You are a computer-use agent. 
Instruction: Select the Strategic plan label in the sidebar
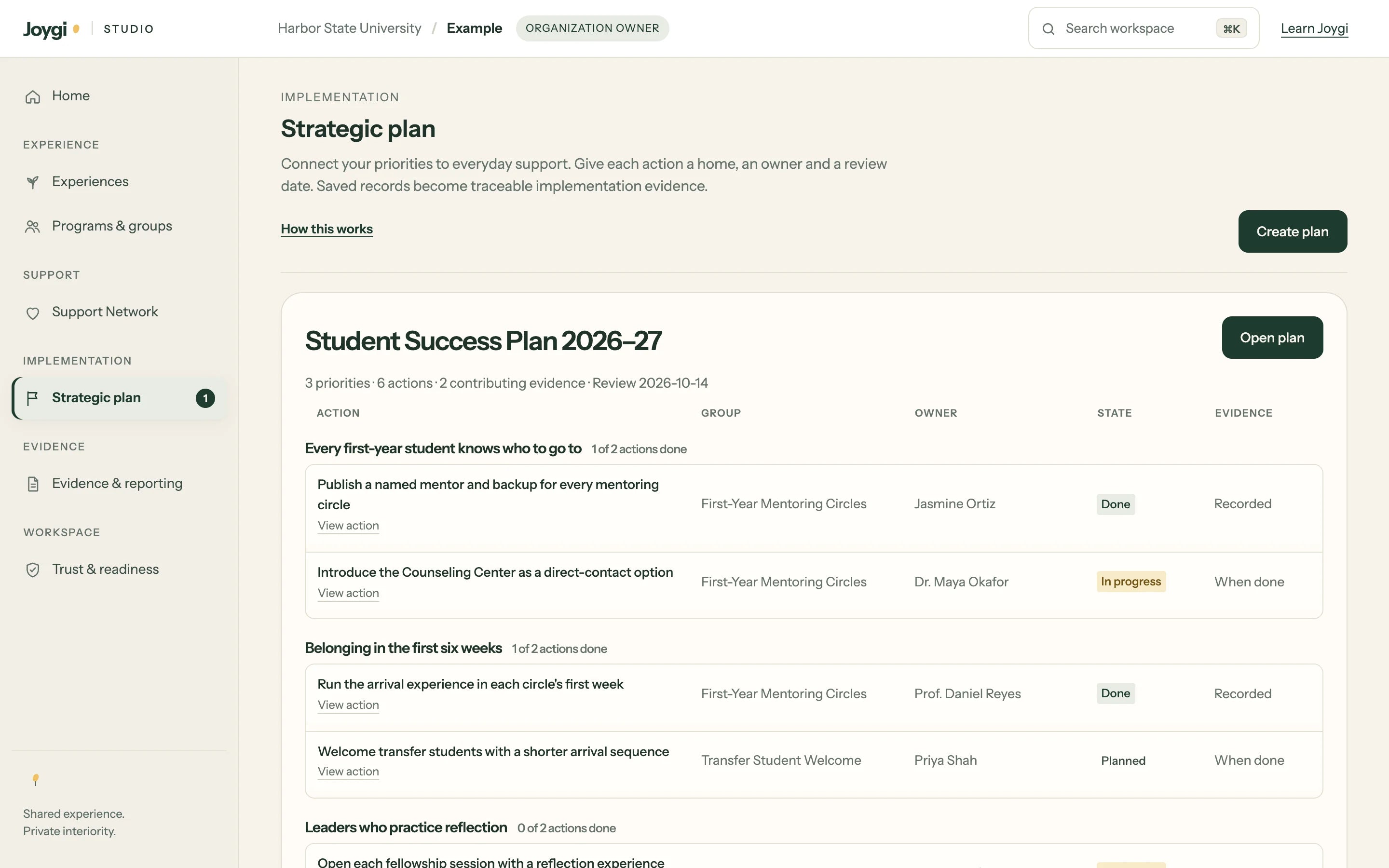96,397
